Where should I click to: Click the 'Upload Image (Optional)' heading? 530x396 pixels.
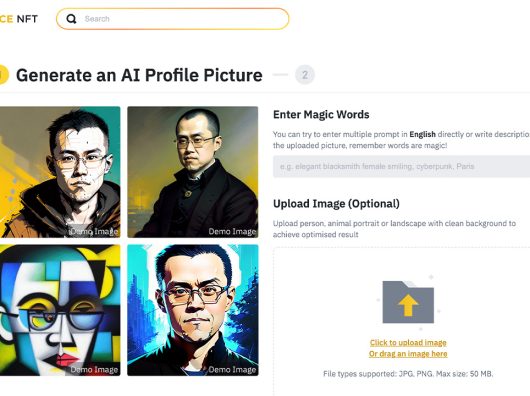tap(336, 204)
